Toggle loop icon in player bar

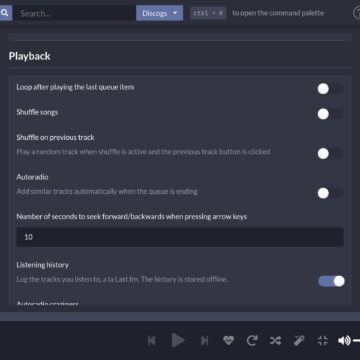pyautogui.click(x=252, y=340)
